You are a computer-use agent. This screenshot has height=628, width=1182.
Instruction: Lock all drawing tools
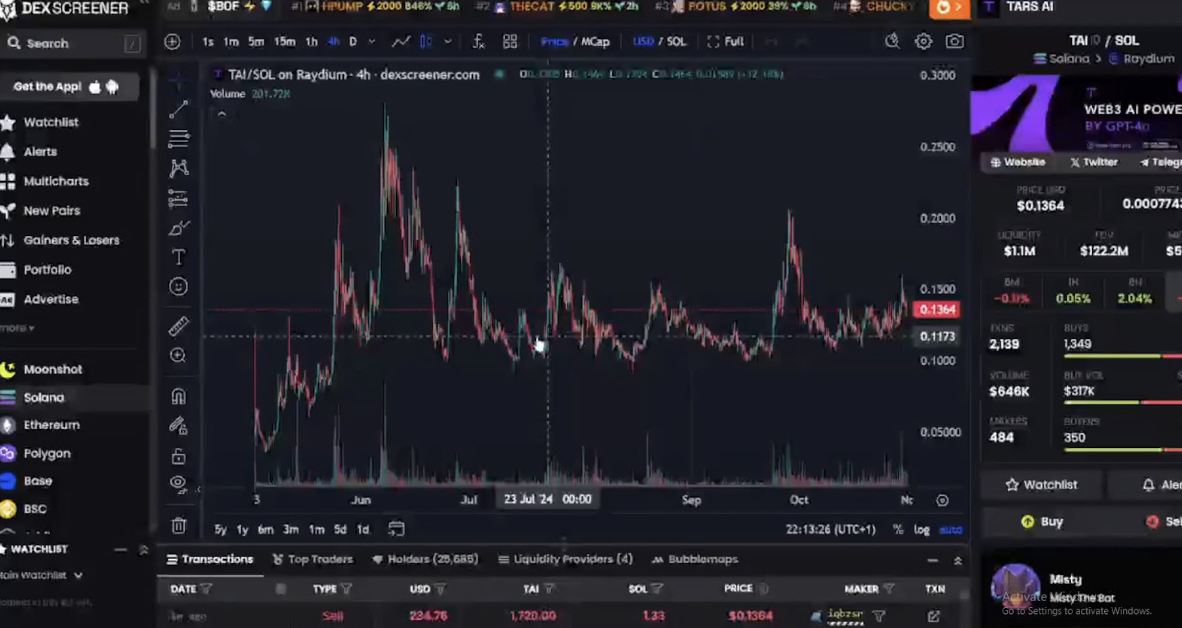point(178,456)
